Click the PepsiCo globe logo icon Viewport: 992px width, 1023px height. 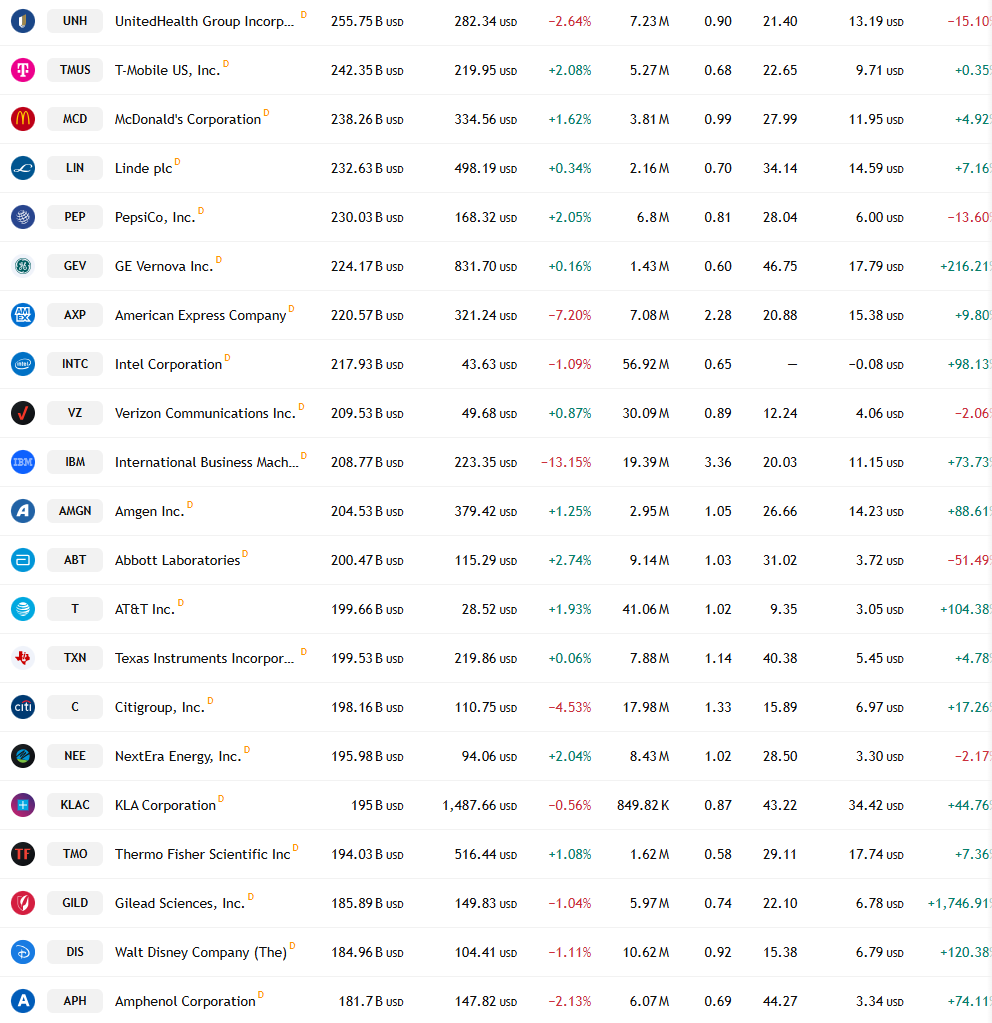pos(23,217)
